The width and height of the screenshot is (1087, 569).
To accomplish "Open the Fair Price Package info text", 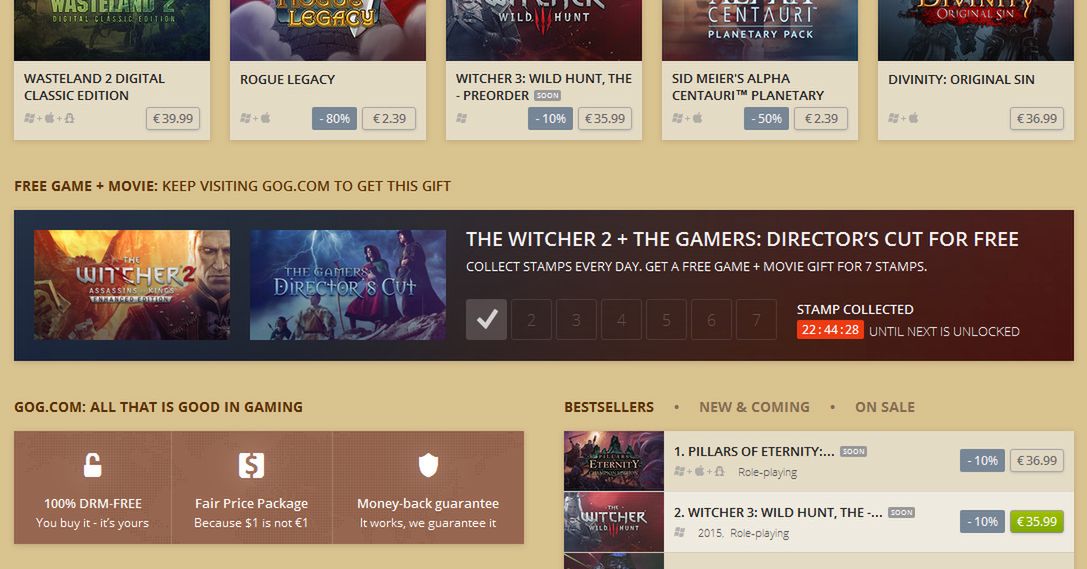I will click(x=251, y=513).
